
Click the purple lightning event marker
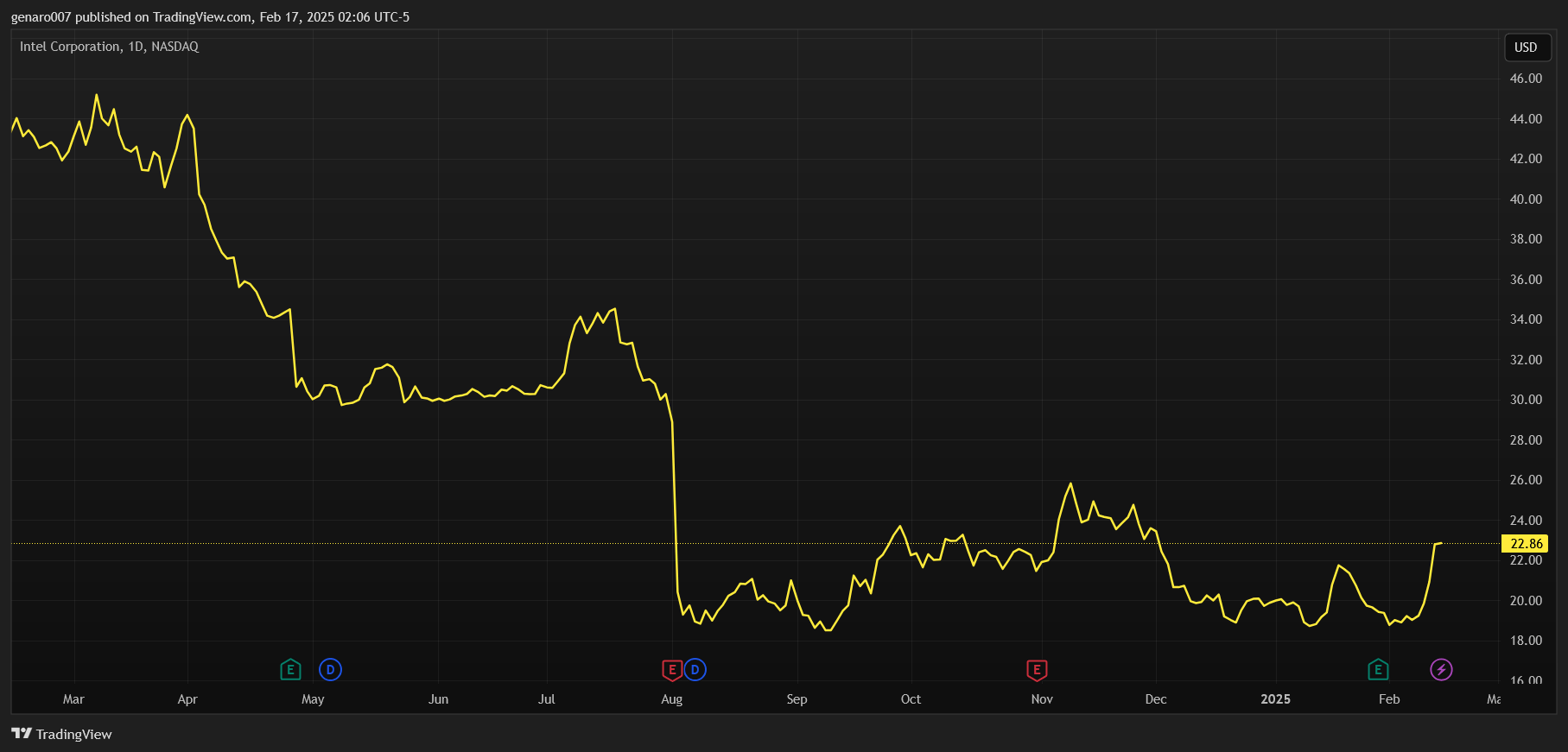[1441, 669]
